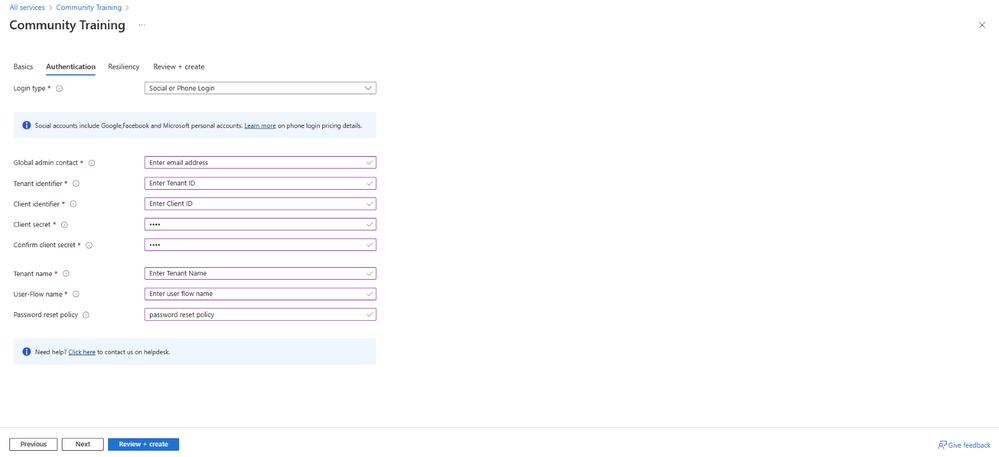The width and height of the screenshot is (999, 457).
Task: Click info icon beside Tenant name
Action: point(66,273)
